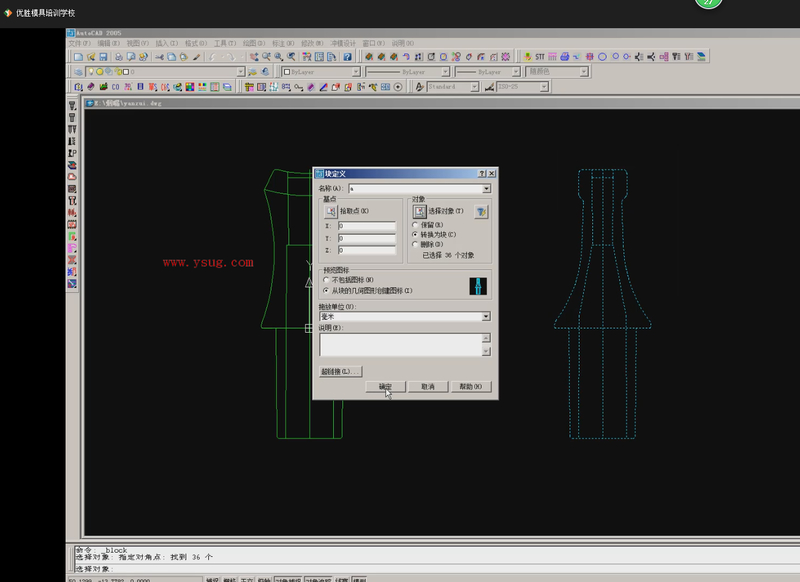Open the 编辑 (Edit) menu
This screenshot has height=582, width=800.
(x=109, y=43)
